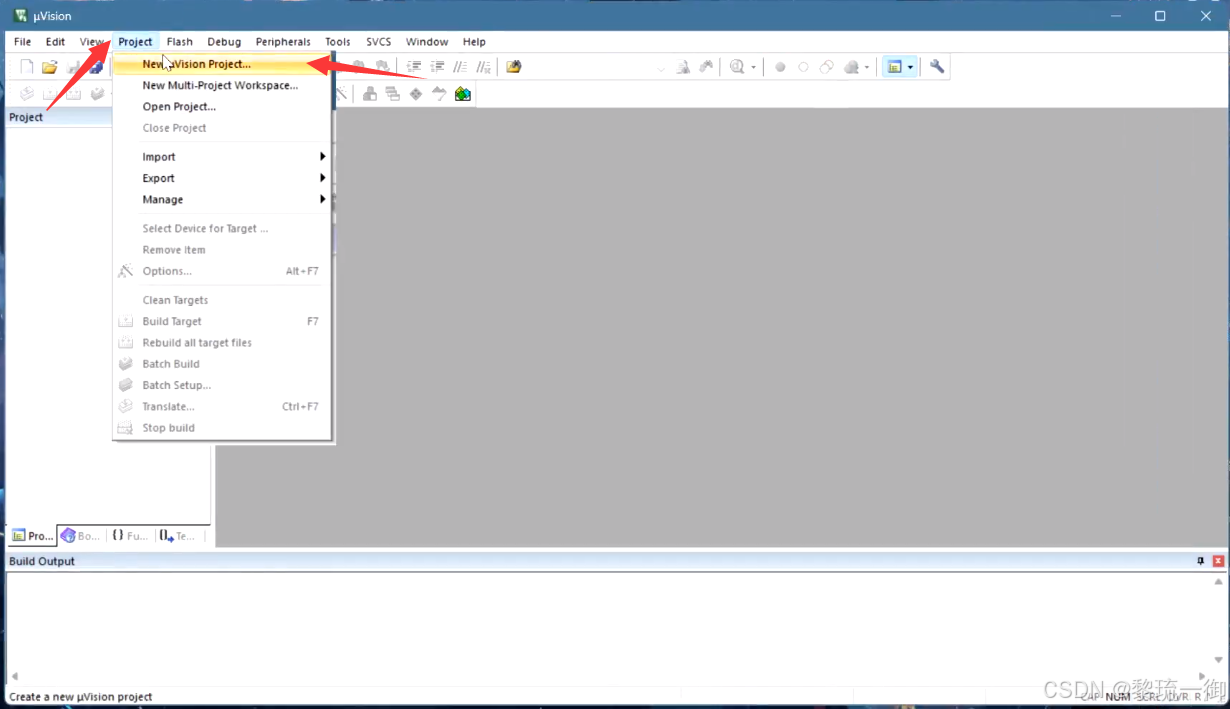1230x709 pixels.
Task: Click the Manage Multi-Project Workspace icon
Action: [392, 94]
